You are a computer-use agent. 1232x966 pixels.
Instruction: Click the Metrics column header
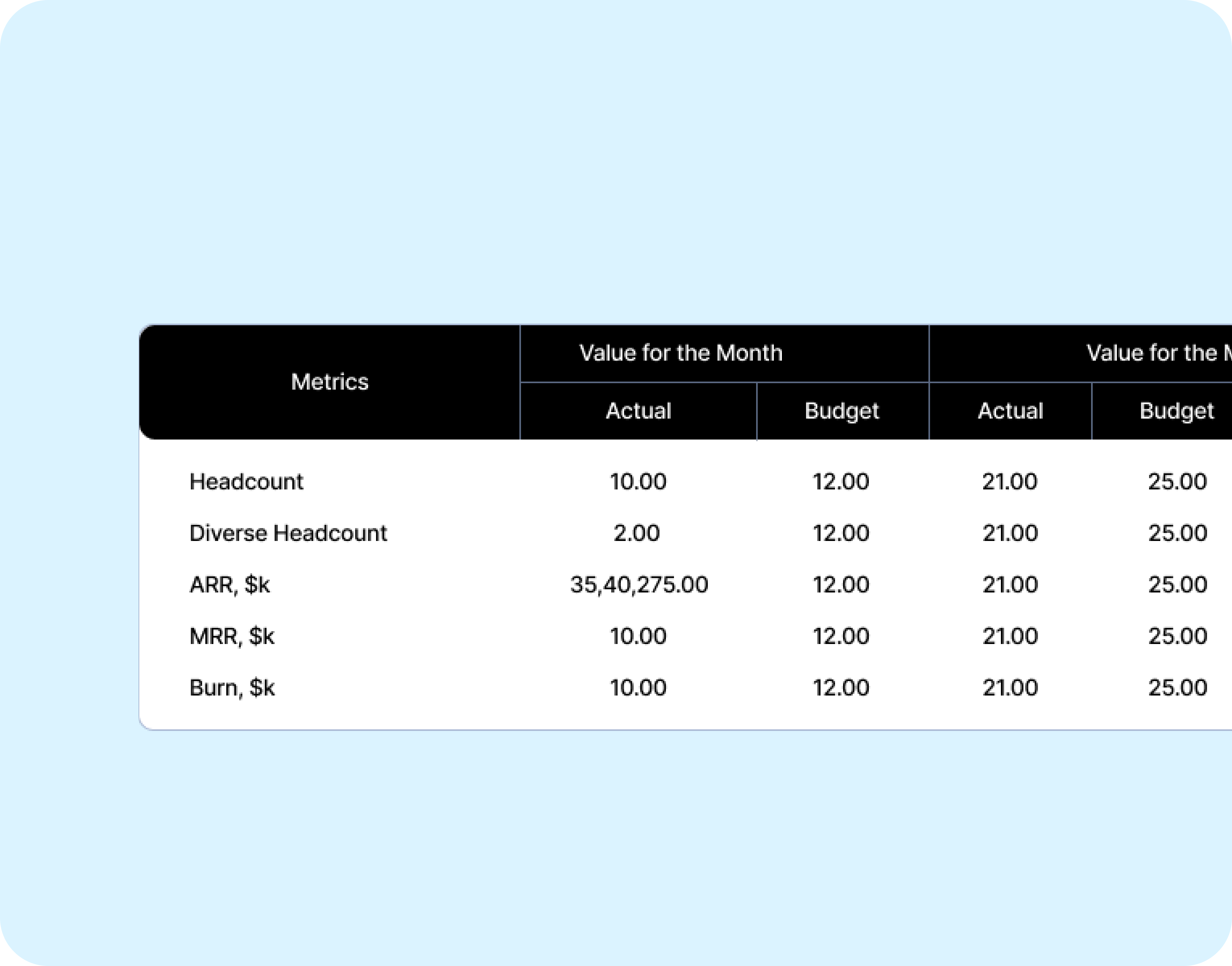(329, 382)
